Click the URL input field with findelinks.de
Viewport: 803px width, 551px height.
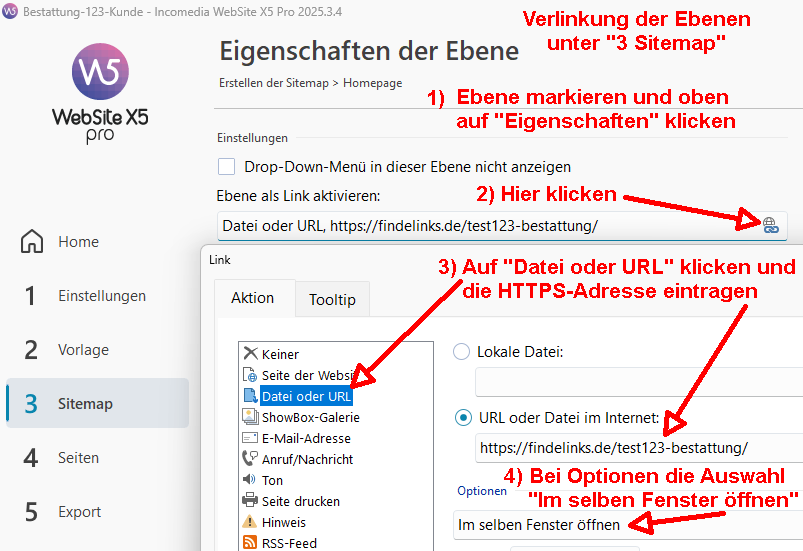(630, 448)
